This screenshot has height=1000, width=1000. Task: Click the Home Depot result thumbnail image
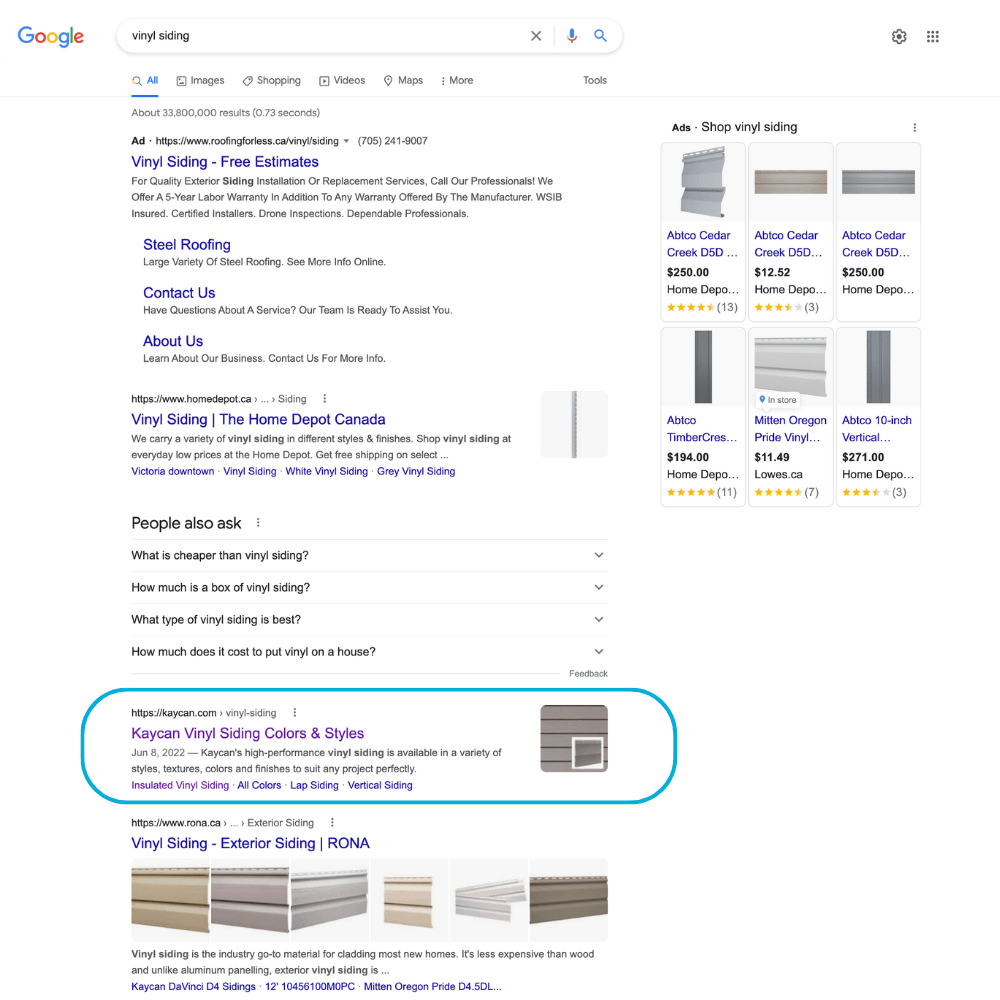pos(574,425)
